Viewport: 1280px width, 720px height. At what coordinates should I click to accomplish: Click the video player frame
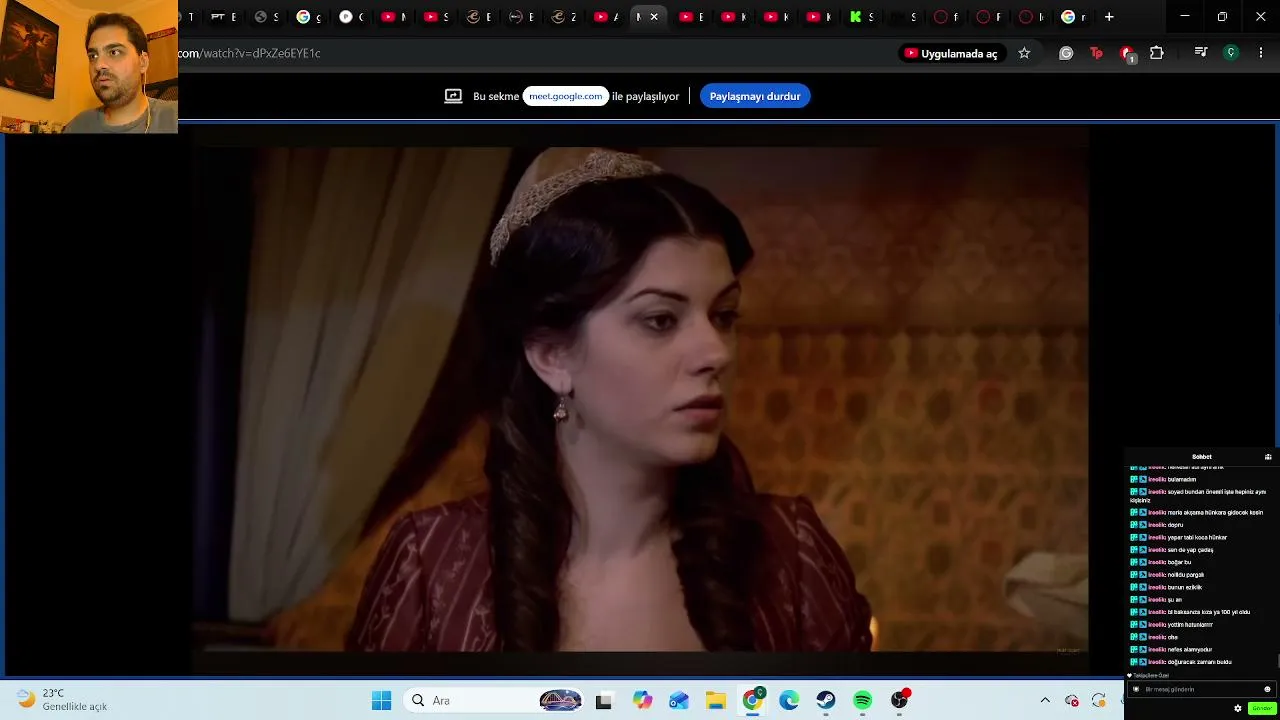[x=640, y=399]
